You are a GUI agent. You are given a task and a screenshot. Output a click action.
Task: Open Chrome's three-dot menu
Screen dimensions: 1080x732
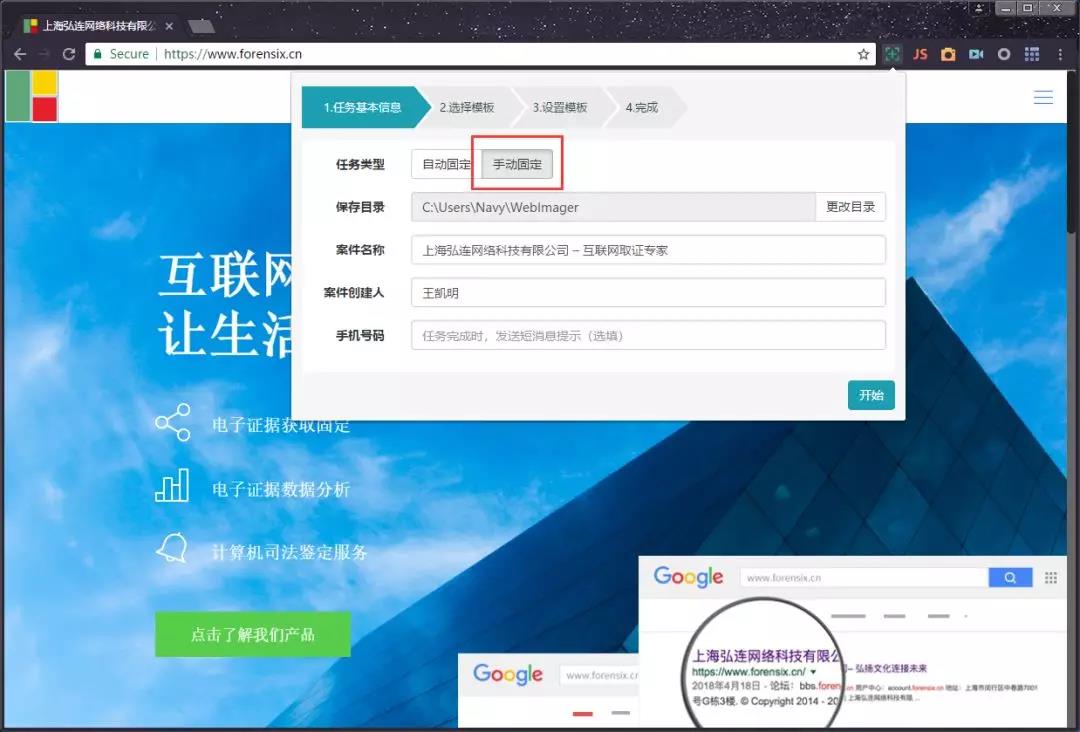[1059, 54]
